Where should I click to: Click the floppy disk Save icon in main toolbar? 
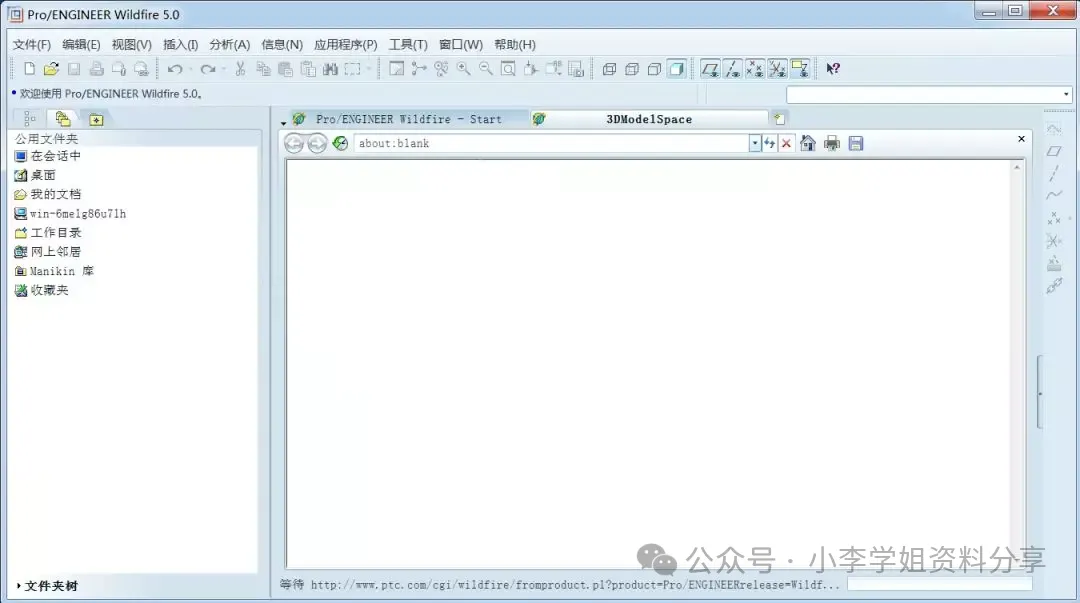(74, 68)
